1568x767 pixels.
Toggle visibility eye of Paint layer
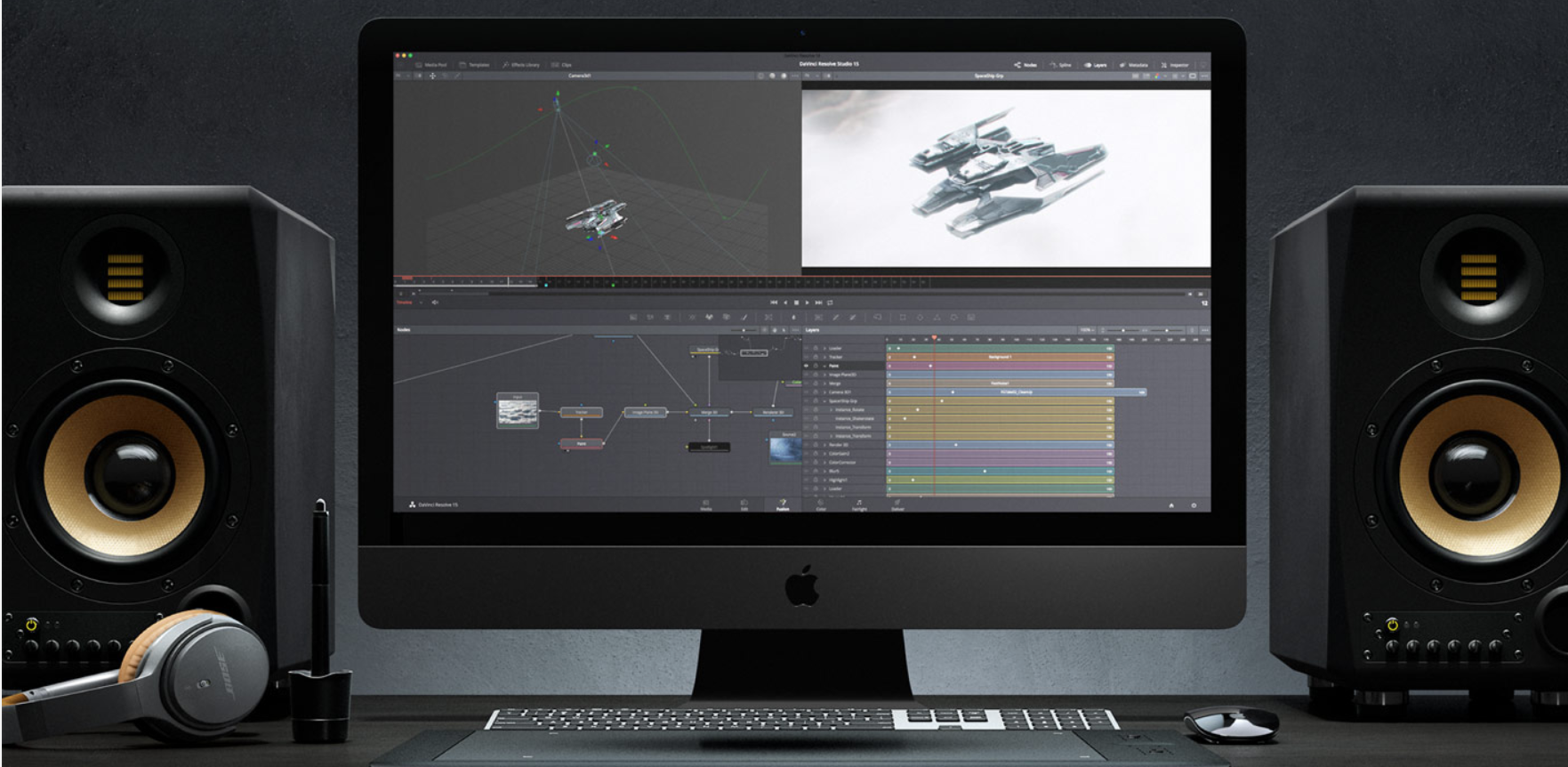tap(807, 366)
